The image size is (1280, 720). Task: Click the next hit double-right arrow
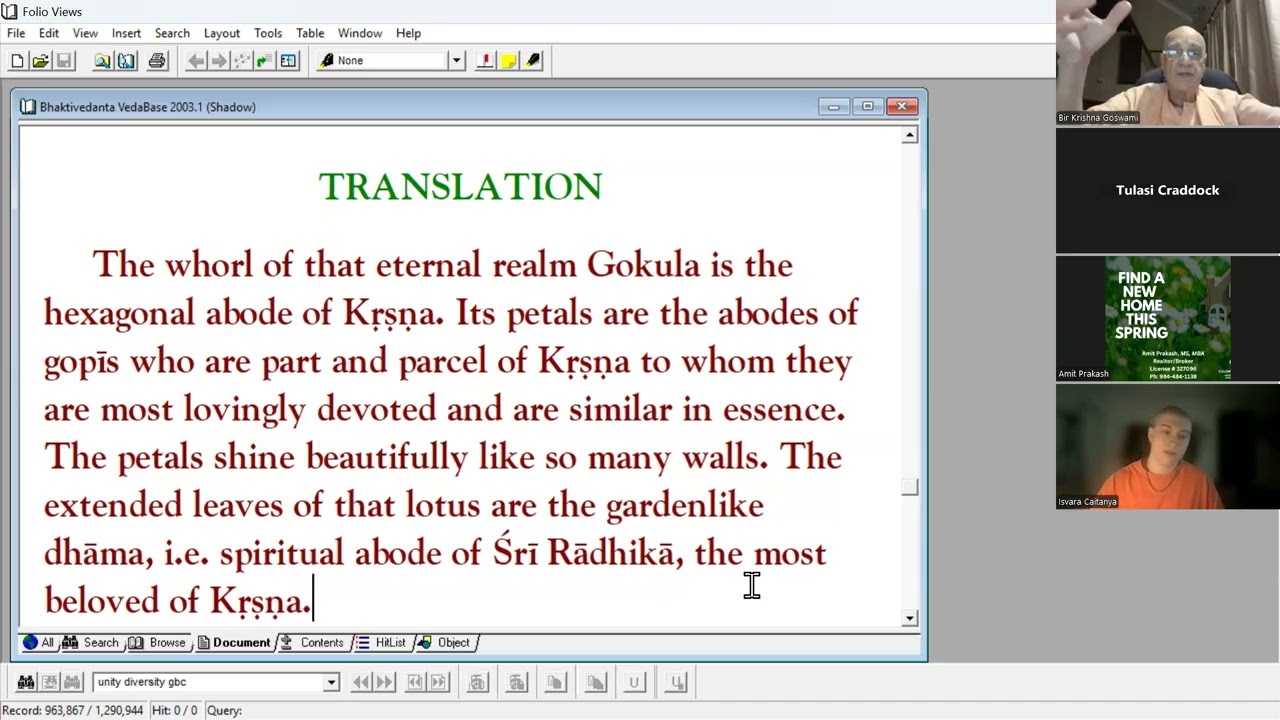coord(384,683)
